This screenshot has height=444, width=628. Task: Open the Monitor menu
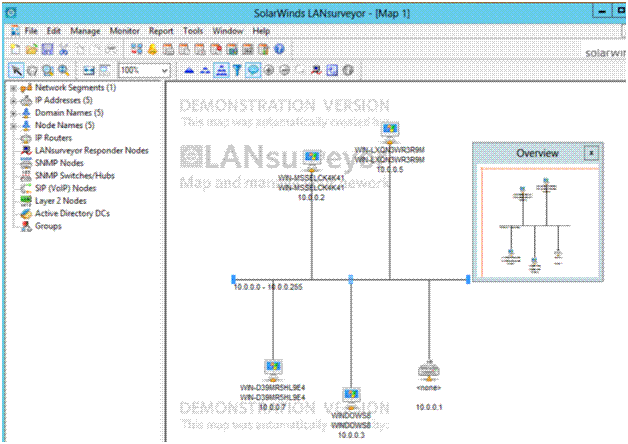point(125,31)
